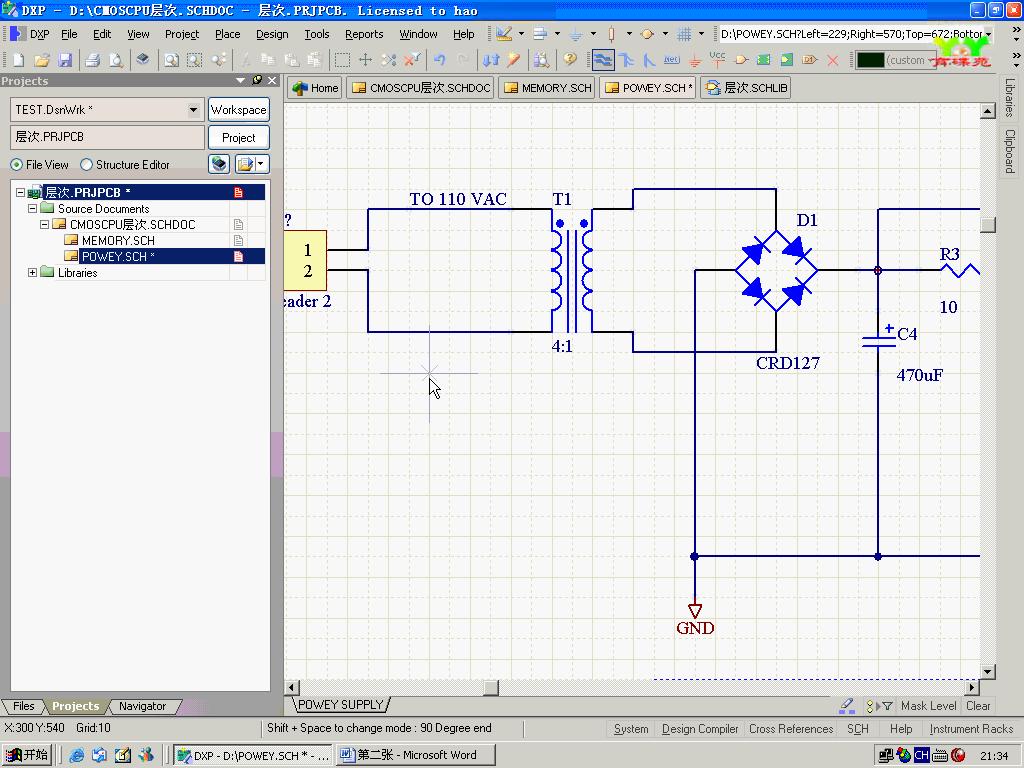The height and width of the screenshot is (768, 1024).
Task: Switch to the 层次.SCHLIB document tab
Action: tap(746, 88)
